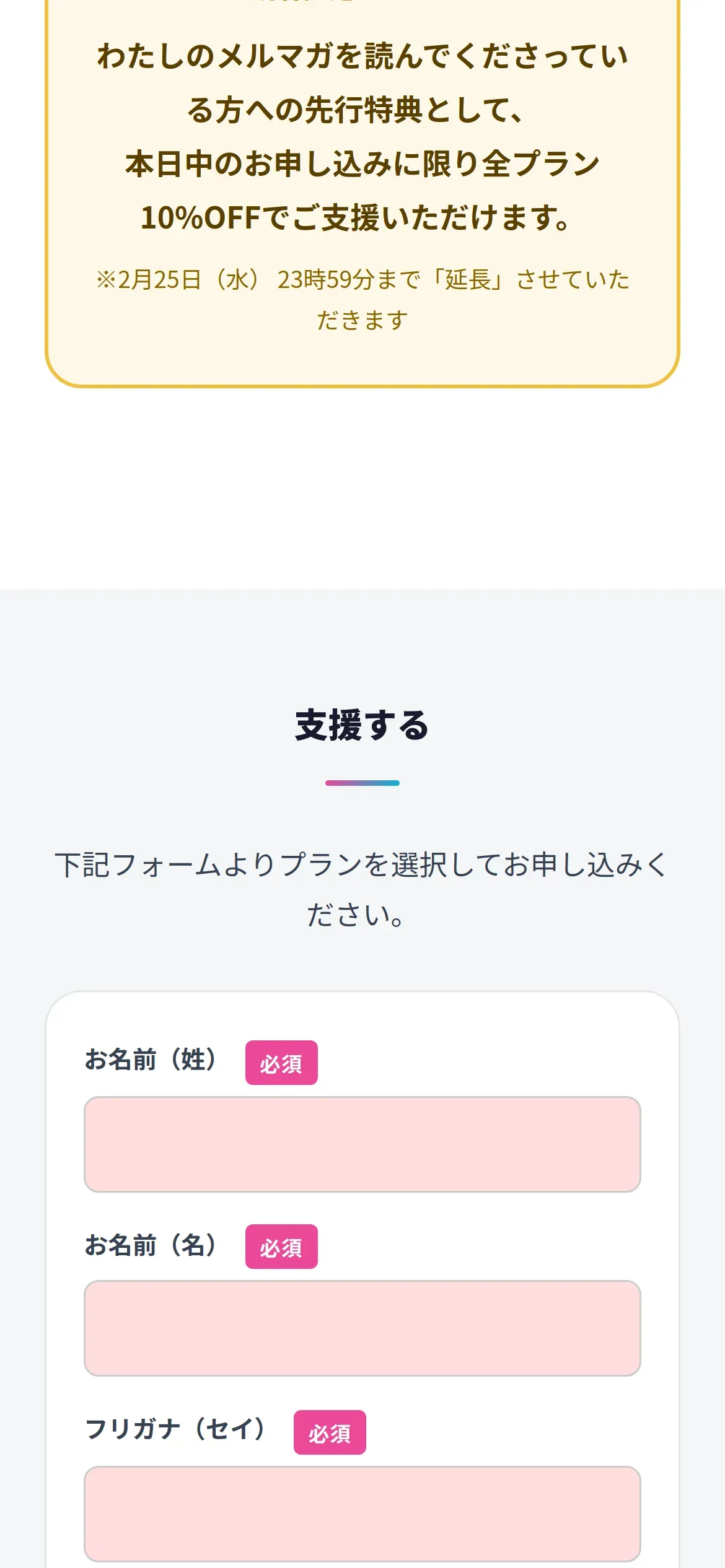Click the 本日中のお申し込みに限り全プラン line
725x1568 pixels.
click(x=362, y=164)
